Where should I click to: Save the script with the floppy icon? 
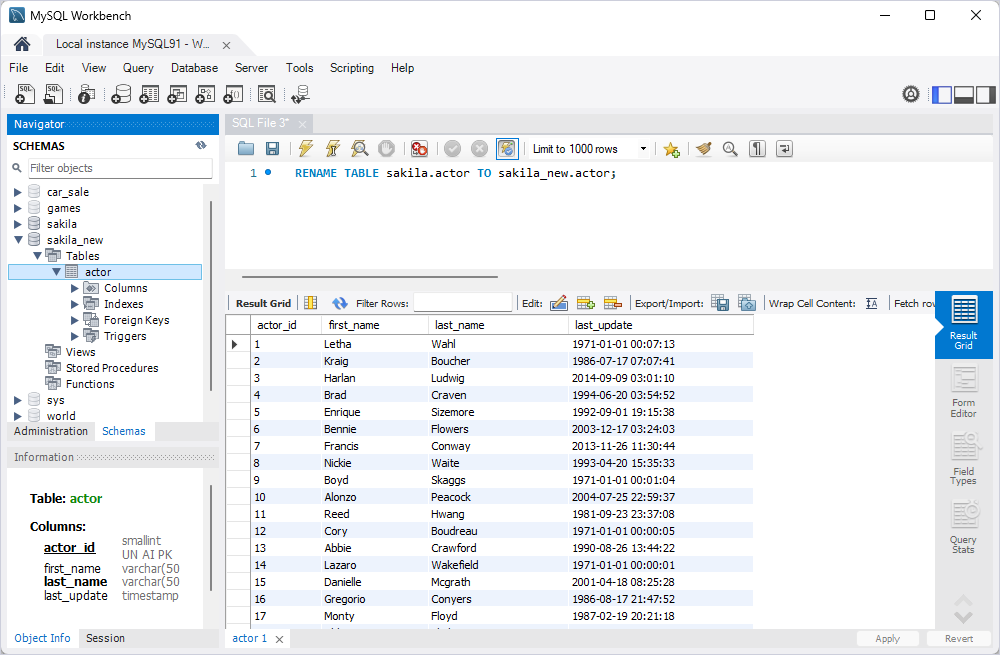pos(272,149)
